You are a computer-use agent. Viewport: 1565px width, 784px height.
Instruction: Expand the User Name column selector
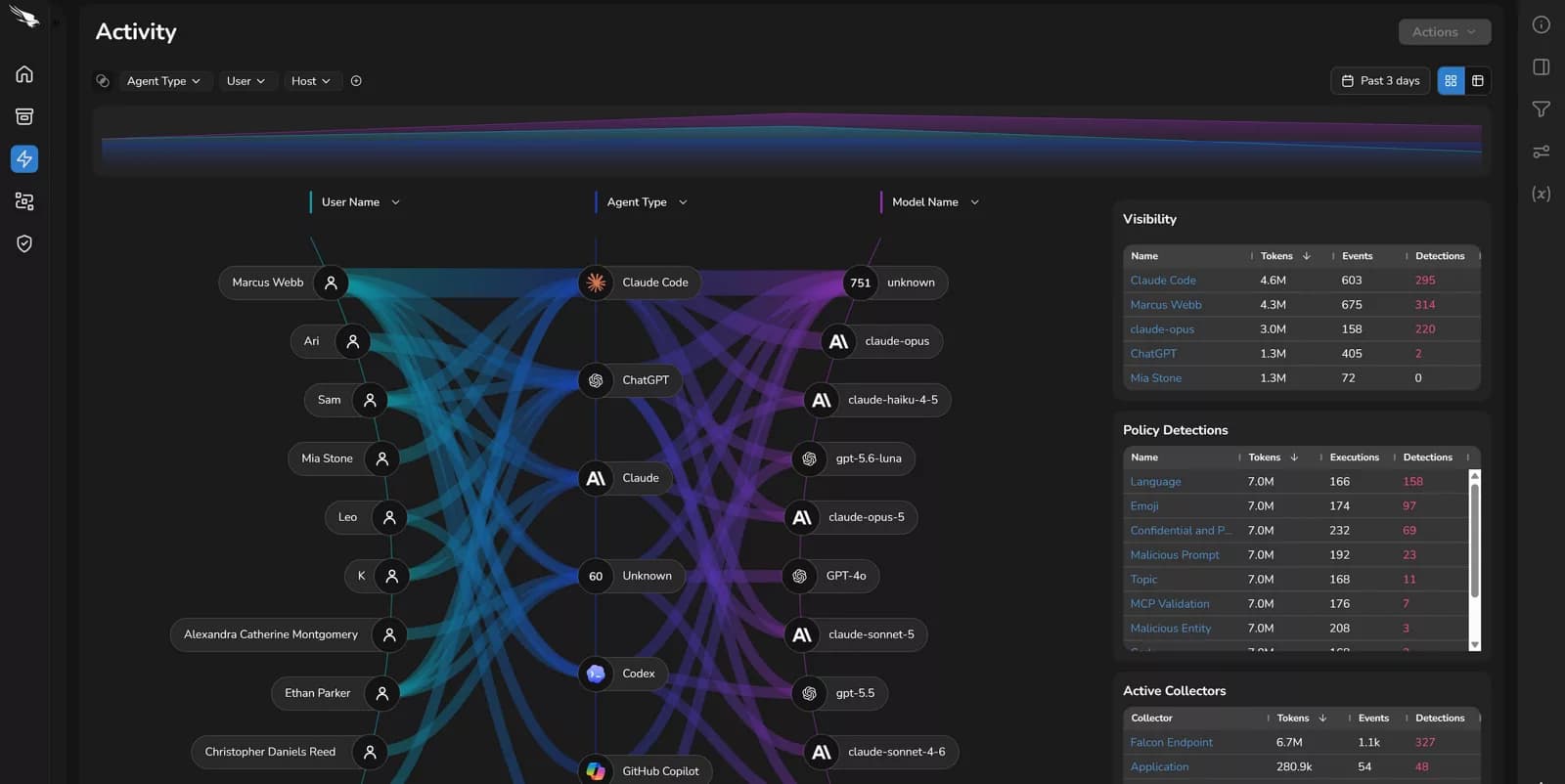pyautogui.click(x=360, y=202)
